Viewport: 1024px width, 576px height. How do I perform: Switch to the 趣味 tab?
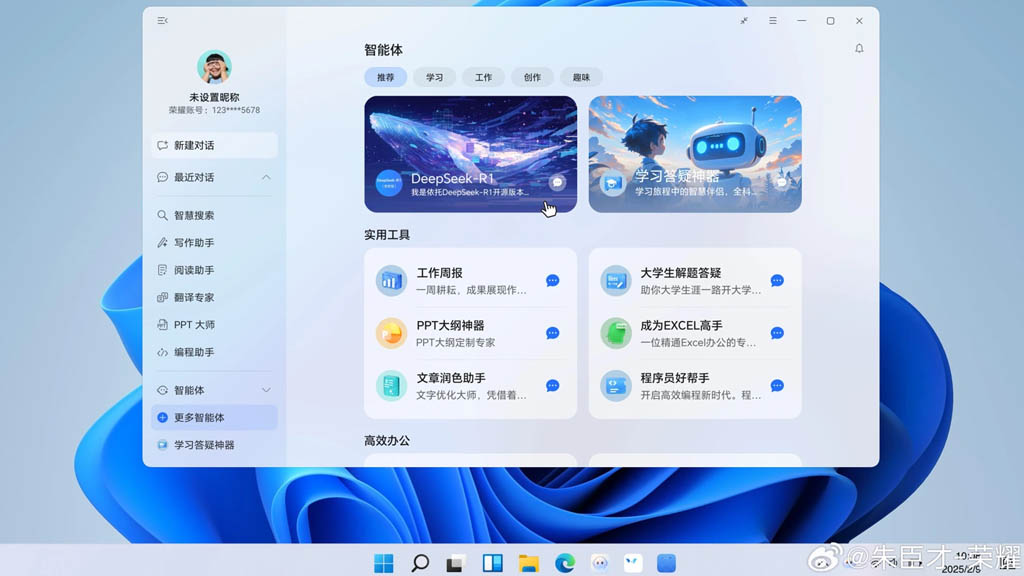point(581,77)
